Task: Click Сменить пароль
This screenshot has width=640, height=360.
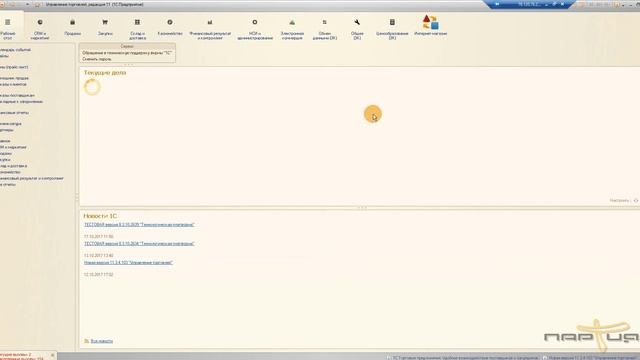Action: point(97,59)
